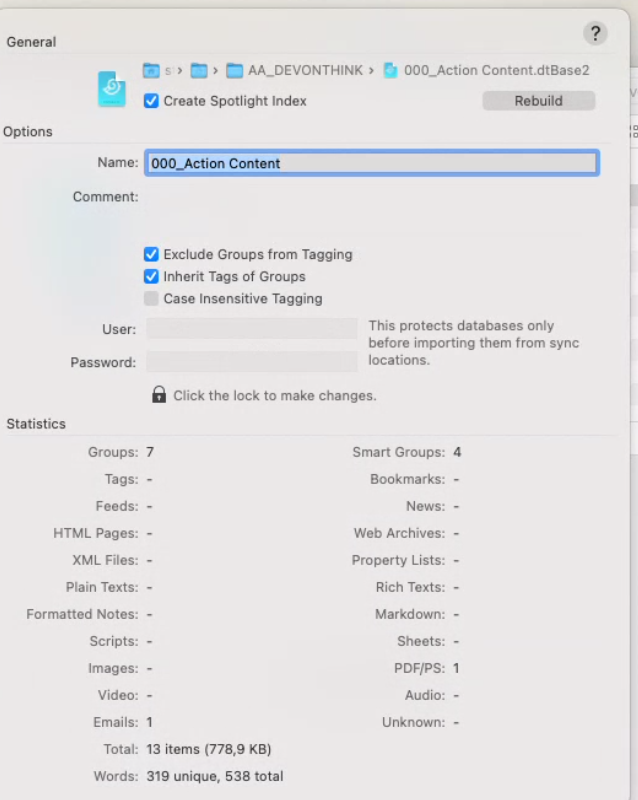Enable Case Insensitive Tagging checkbox
The image size is (638, 800).
[151, 299]
